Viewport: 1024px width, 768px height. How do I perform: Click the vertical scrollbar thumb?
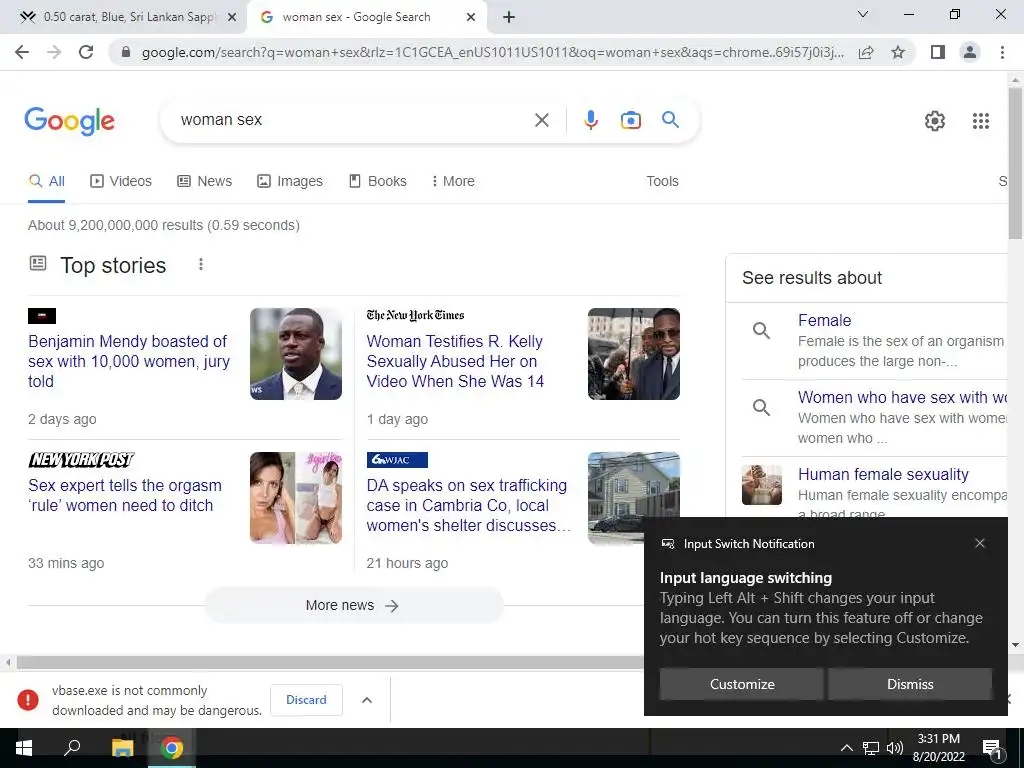(1016, 163)
